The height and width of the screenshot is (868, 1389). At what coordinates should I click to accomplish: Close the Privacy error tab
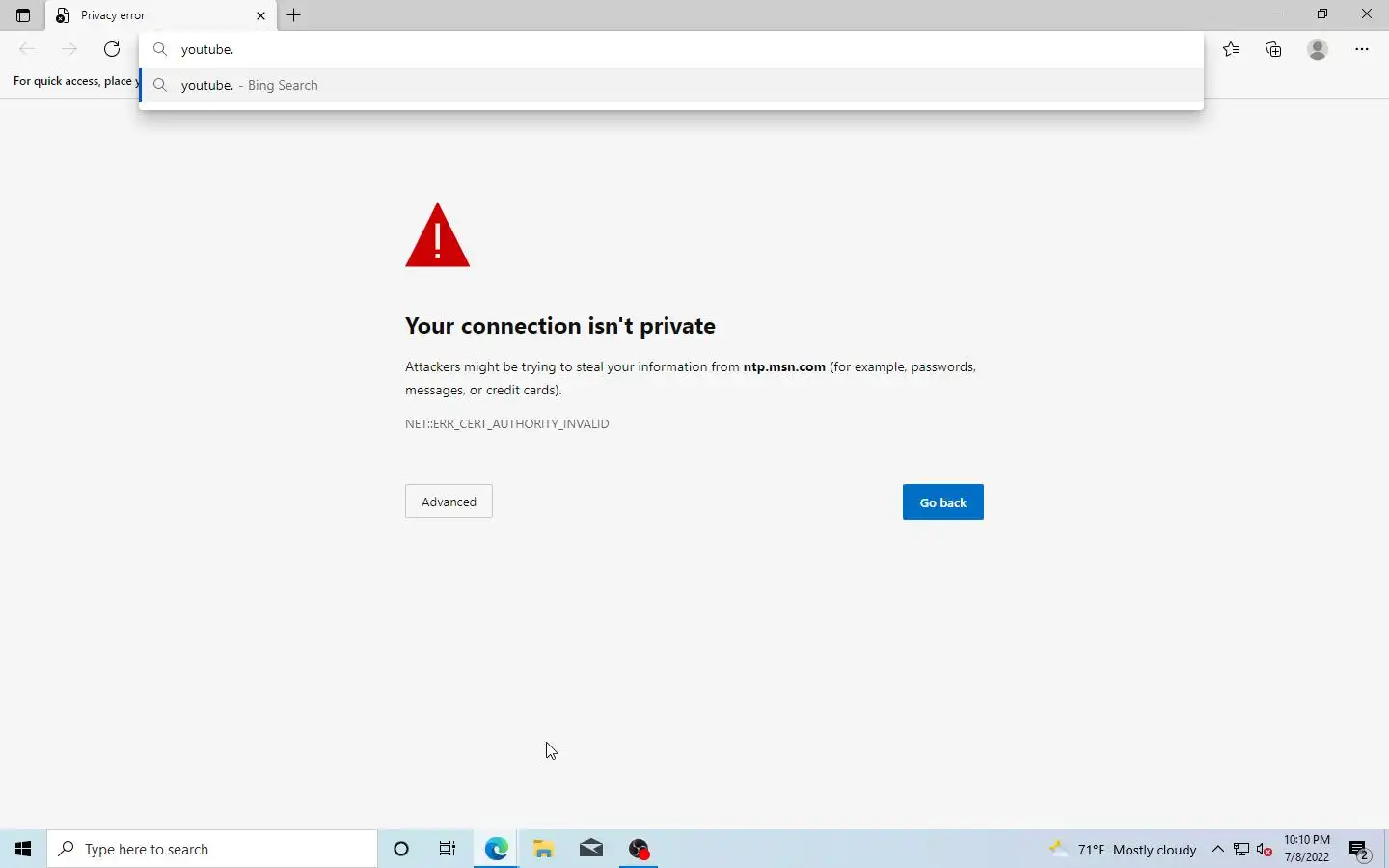(260, 15)
